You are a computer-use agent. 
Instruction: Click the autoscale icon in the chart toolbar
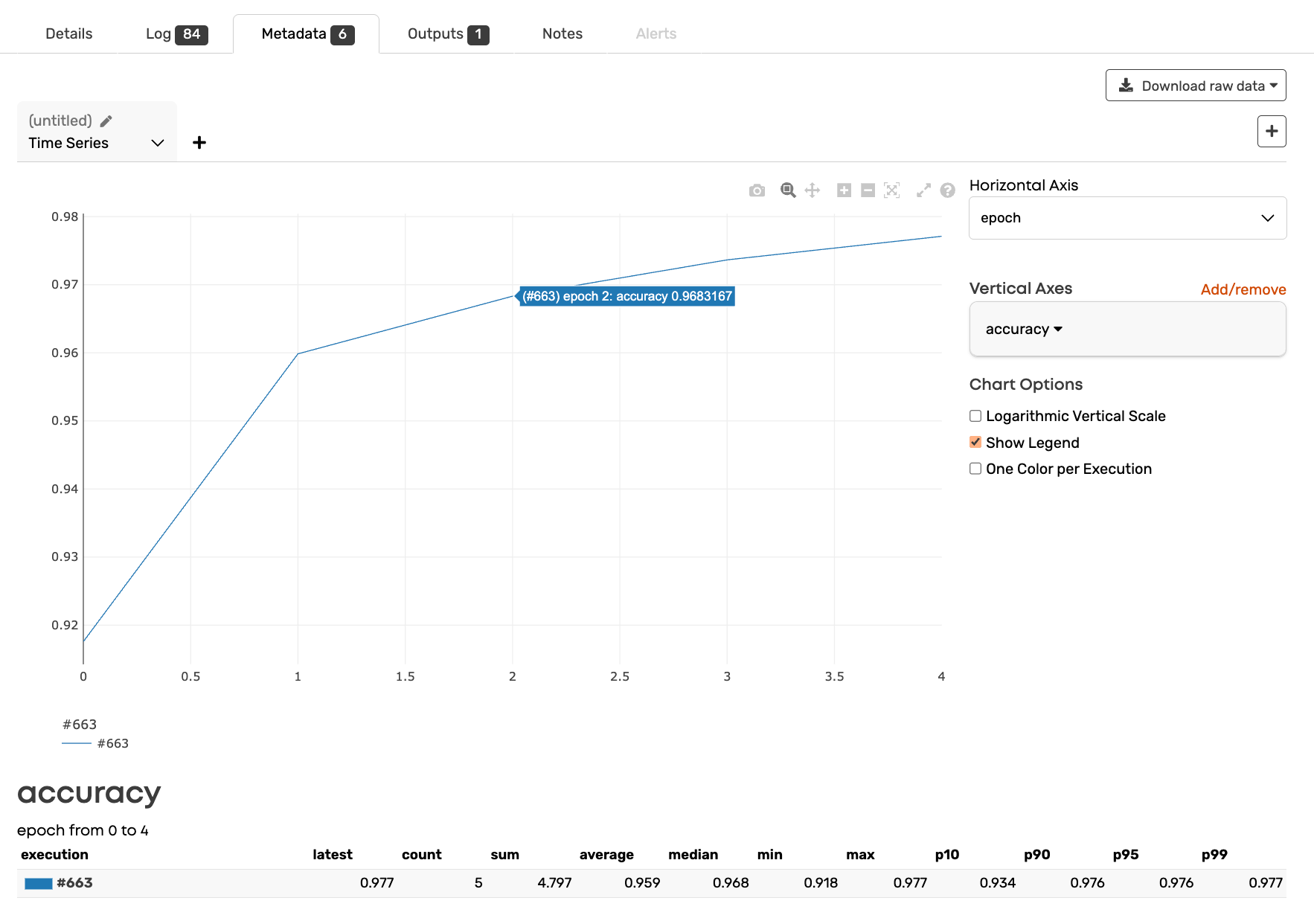pos(892,190)
